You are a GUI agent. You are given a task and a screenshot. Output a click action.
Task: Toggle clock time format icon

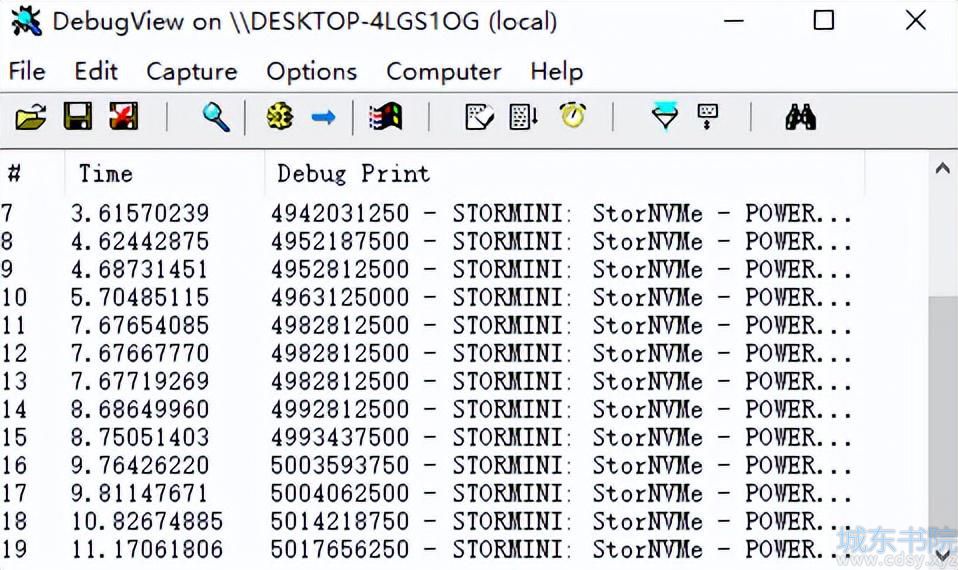click(x=572, y=115)
